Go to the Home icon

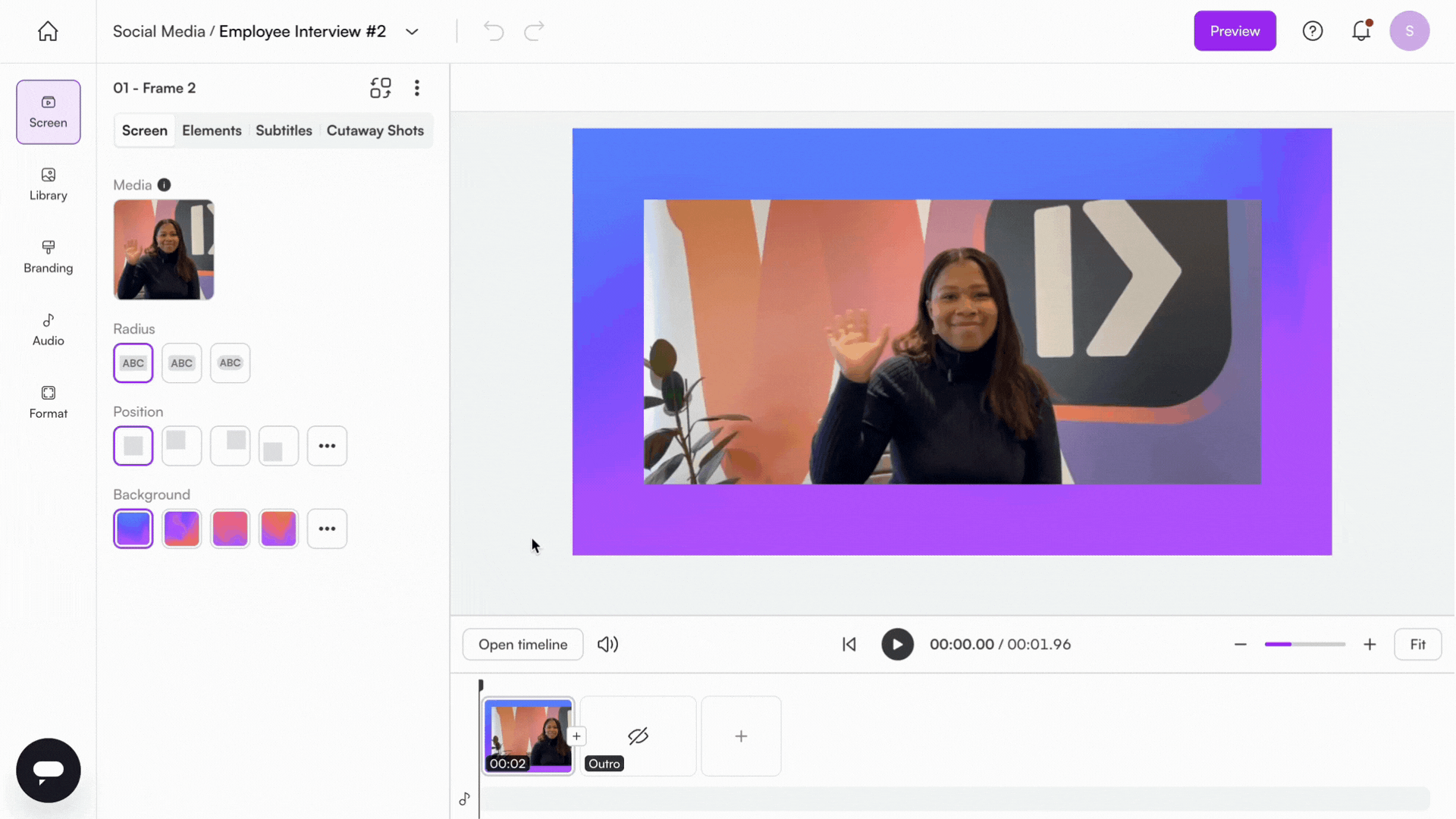click(48, 31)
